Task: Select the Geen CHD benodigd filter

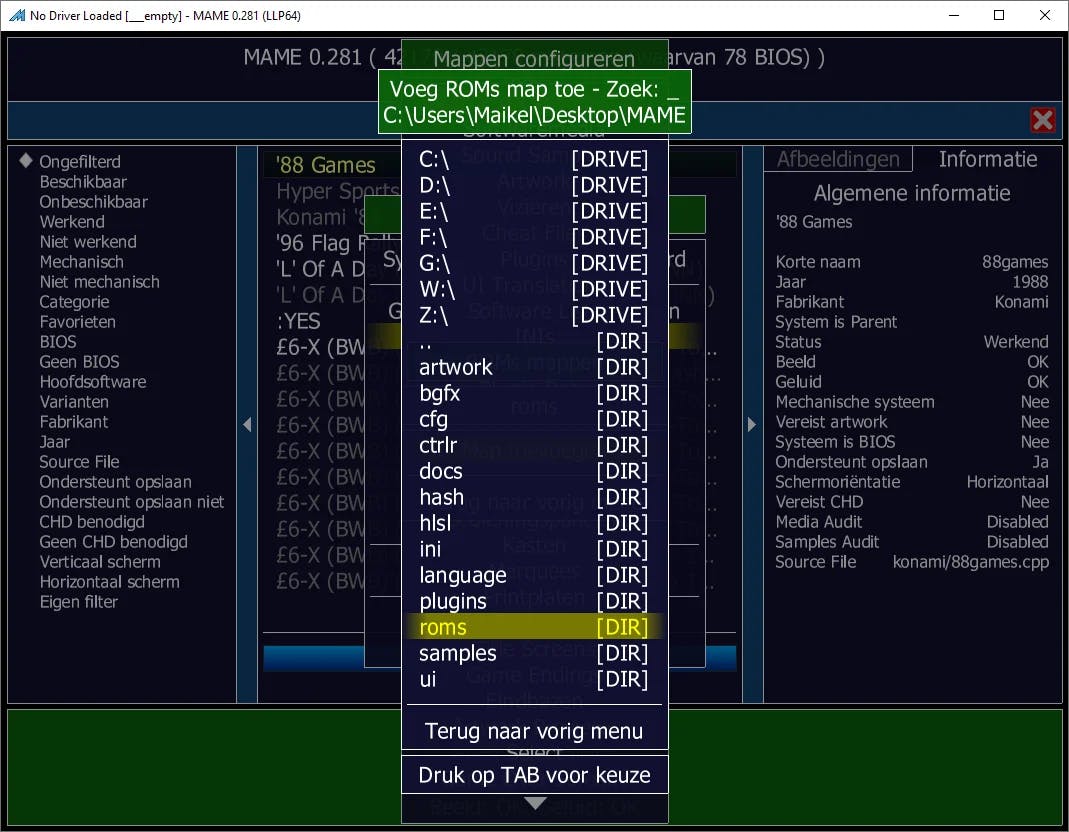Action: pos(113,541)
